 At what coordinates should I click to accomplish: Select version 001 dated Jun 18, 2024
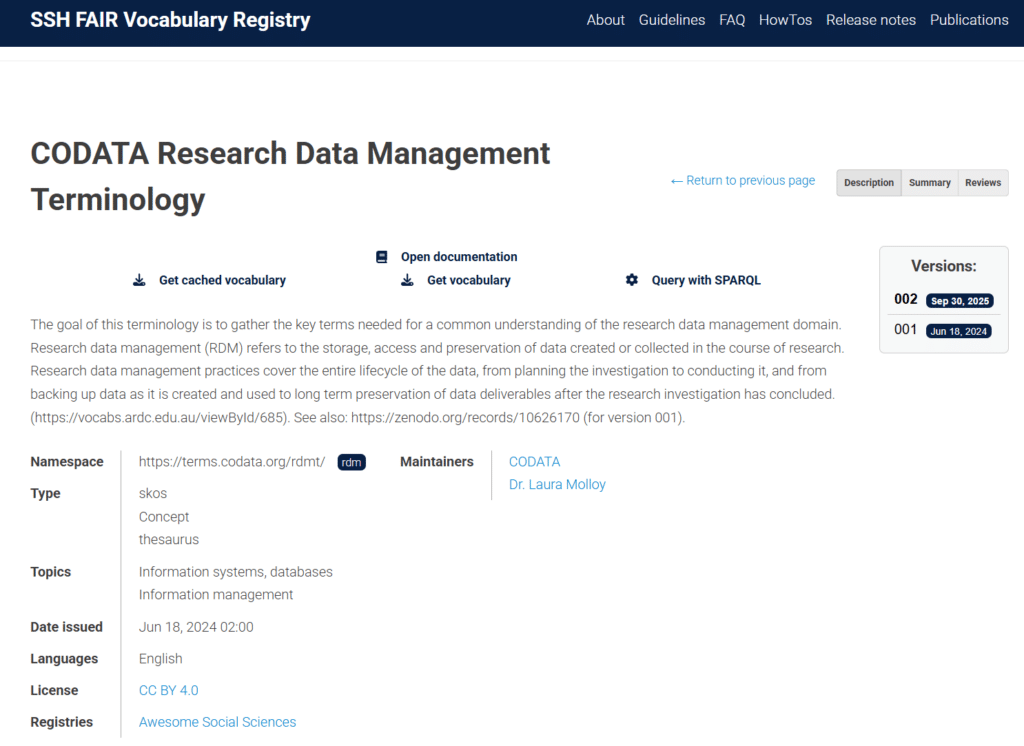tap(944, 331)
